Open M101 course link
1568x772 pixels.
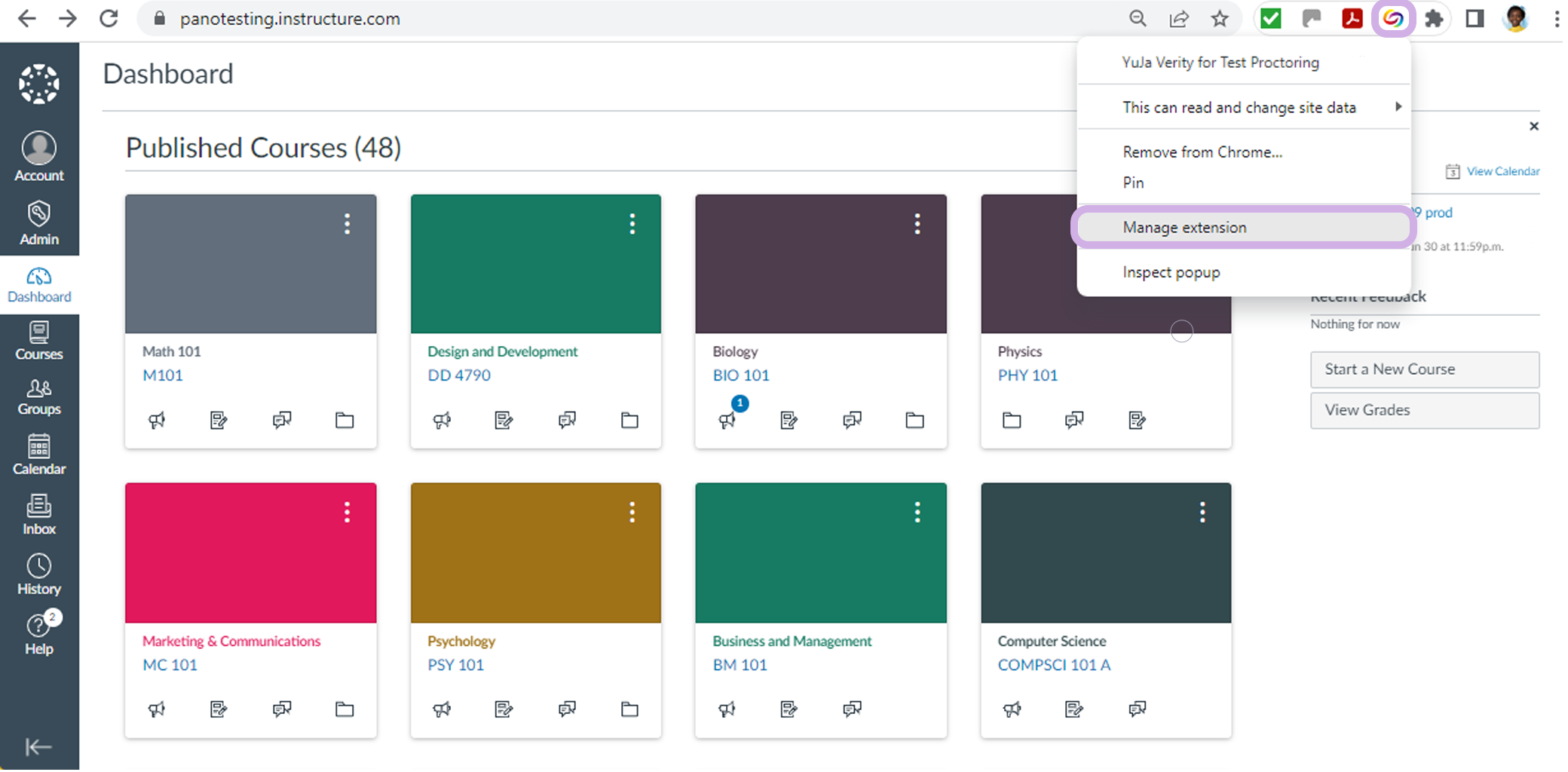click(x=163, y=375)
